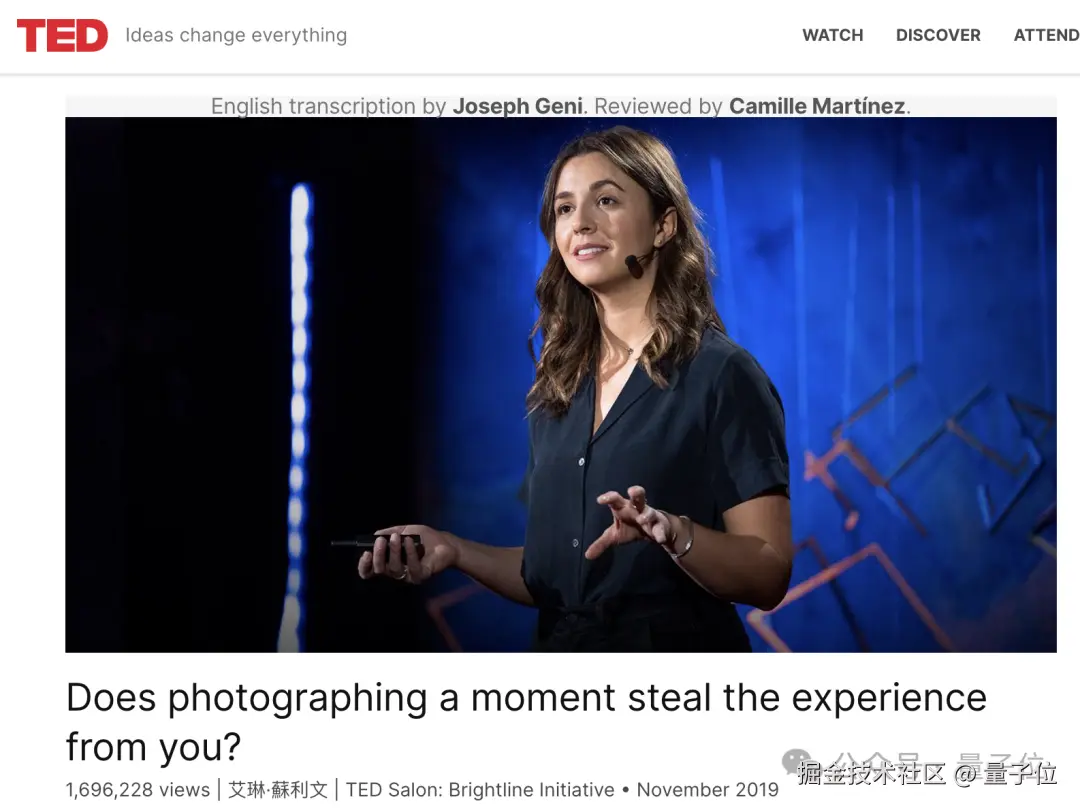Open the DISCOVER menu
1080x810 pixels.
click(x=937, y=35)
